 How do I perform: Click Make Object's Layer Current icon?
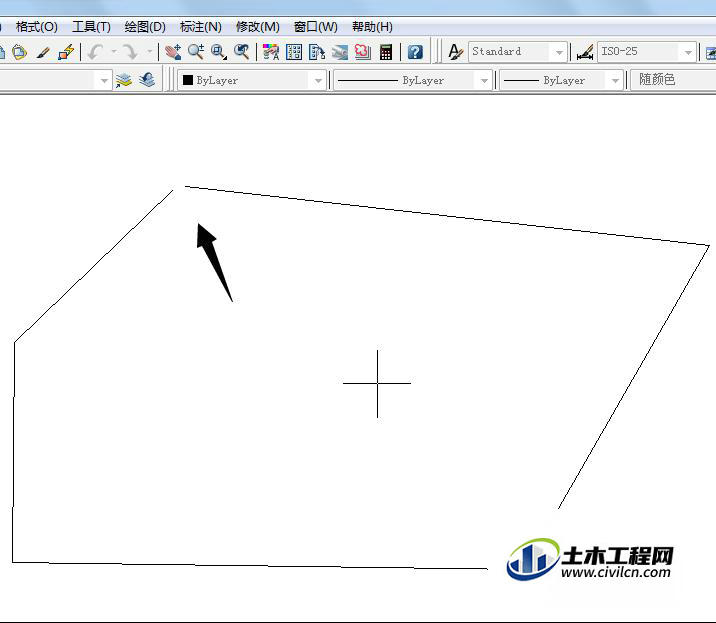point(124,80)
